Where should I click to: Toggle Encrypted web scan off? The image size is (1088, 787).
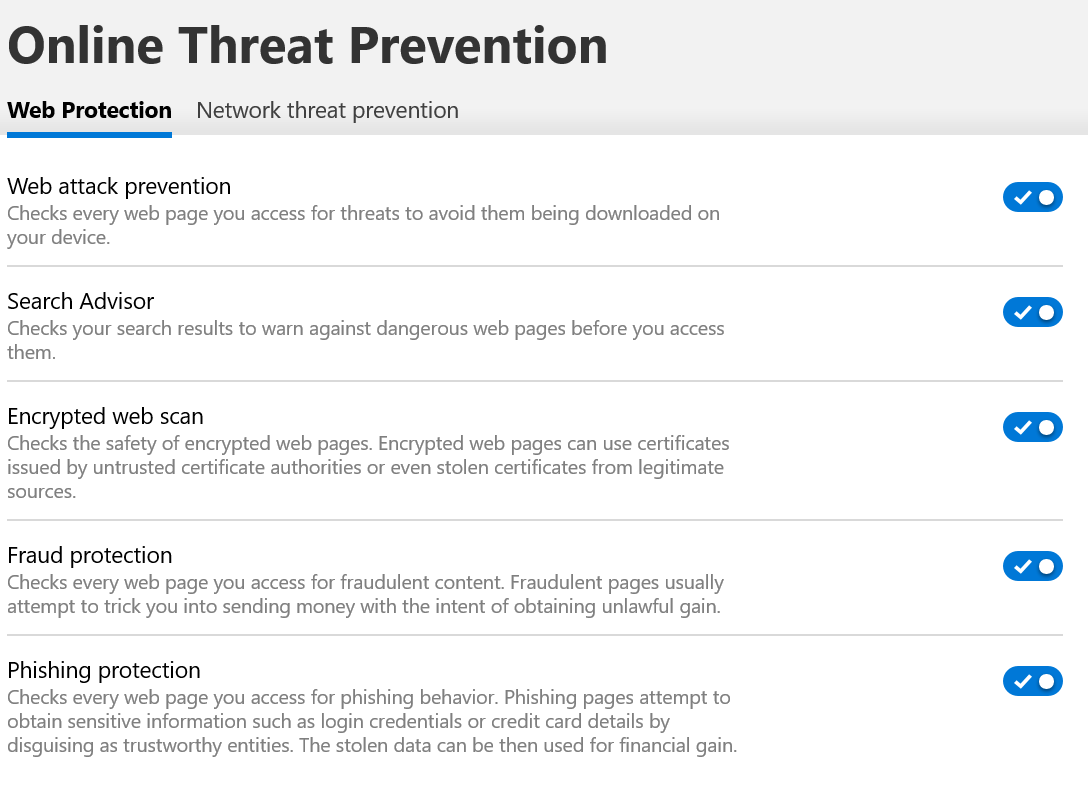point(1032,428)
